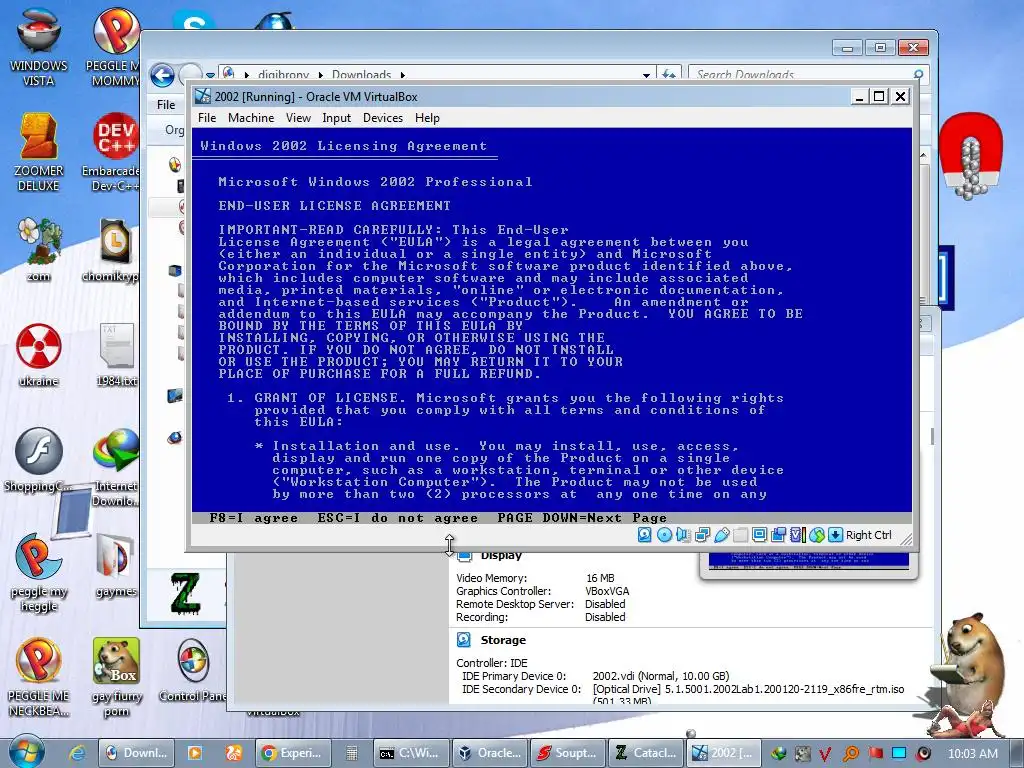The width and height of the screenshot is (1024, 768).
Task: Click the VirtualBox icon in the VM title bar
Action: click(203, 96)
